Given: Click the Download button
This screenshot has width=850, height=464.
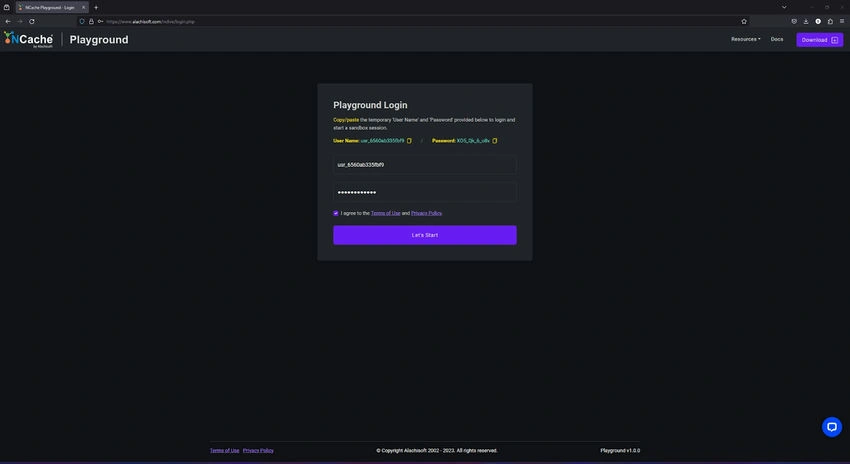Looking at the screenshot, I should pyautogui.click(x=819, y=40).
